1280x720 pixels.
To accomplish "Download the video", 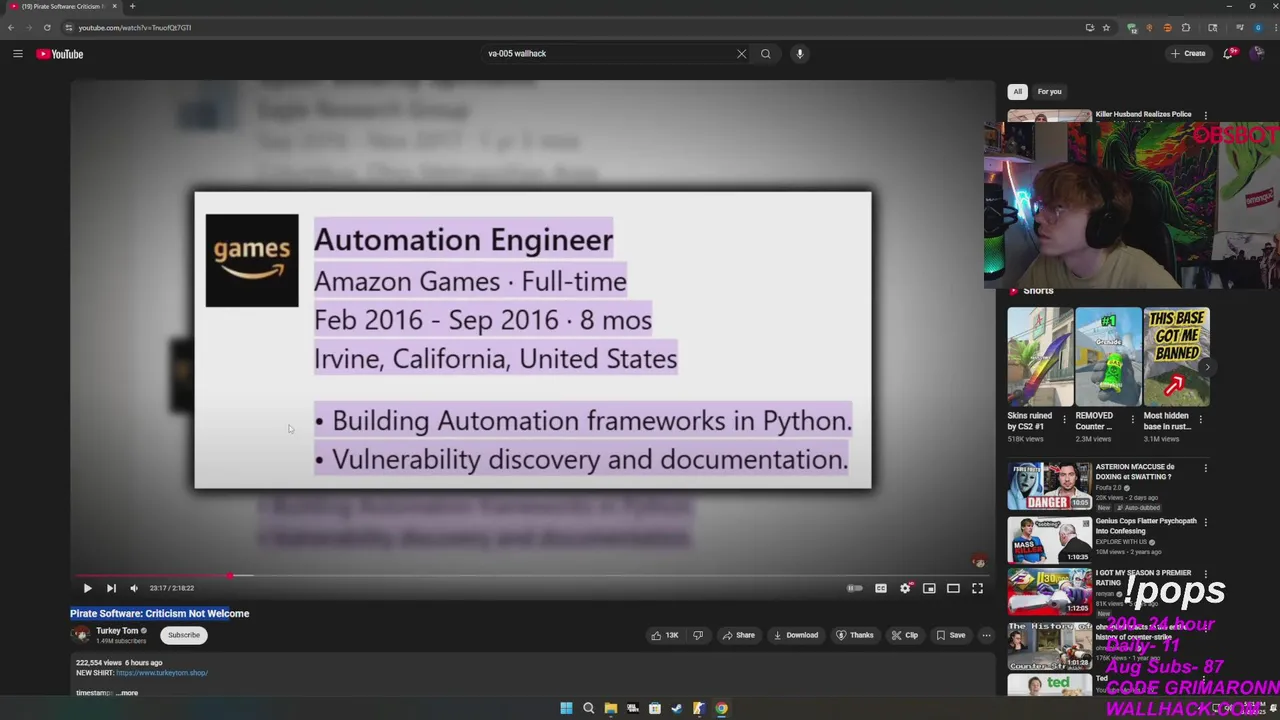I will pos(796,635).
